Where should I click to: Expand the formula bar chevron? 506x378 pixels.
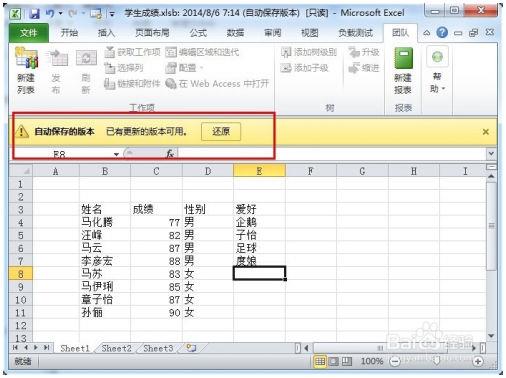[x=491, y=154]
